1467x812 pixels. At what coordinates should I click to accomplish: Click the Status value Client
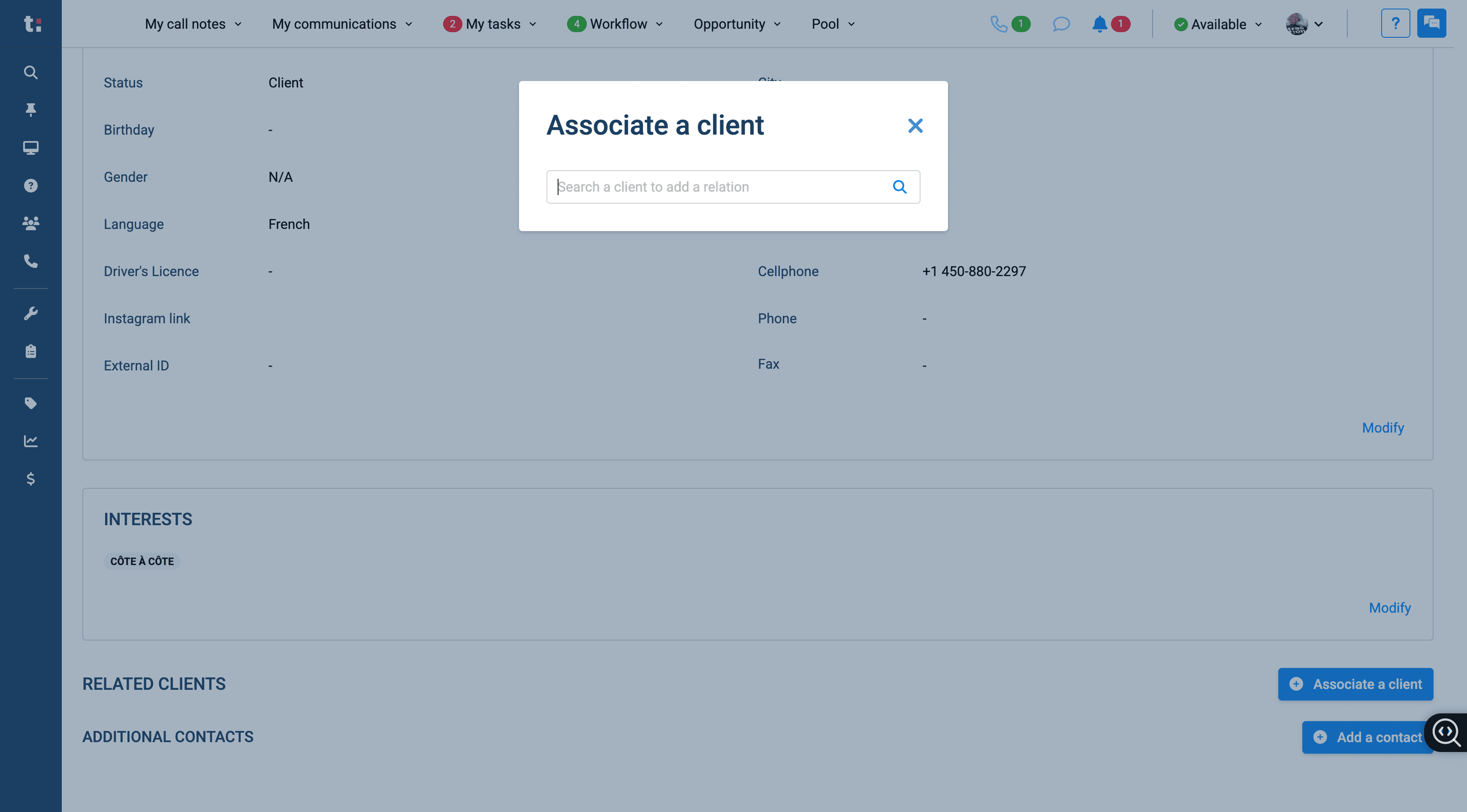click(x=285, y=82)
